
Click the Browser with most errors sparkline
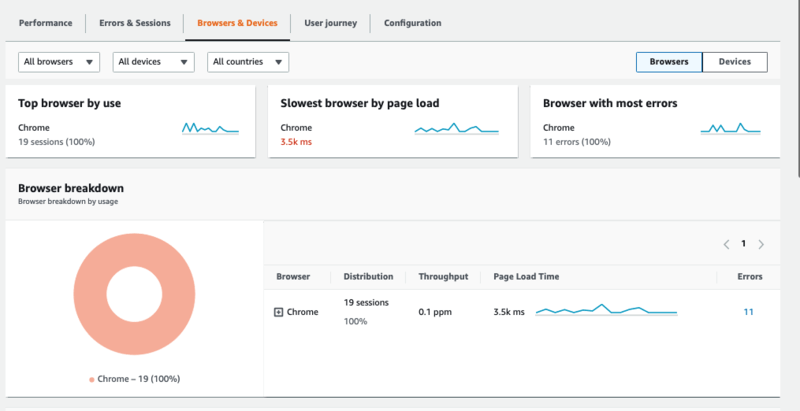[731, 128]
